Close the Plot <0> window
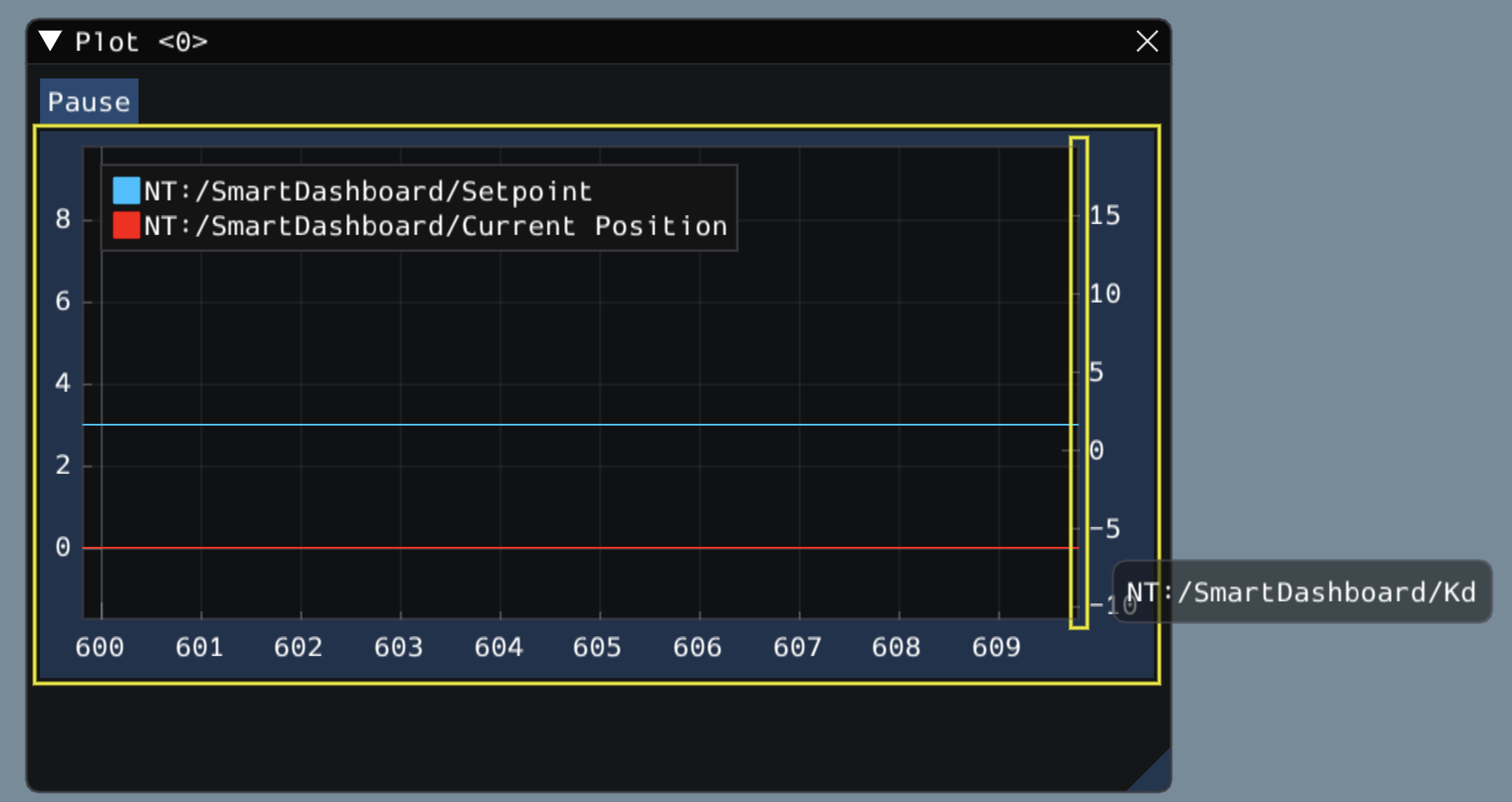 click(x=1147, y=41)
